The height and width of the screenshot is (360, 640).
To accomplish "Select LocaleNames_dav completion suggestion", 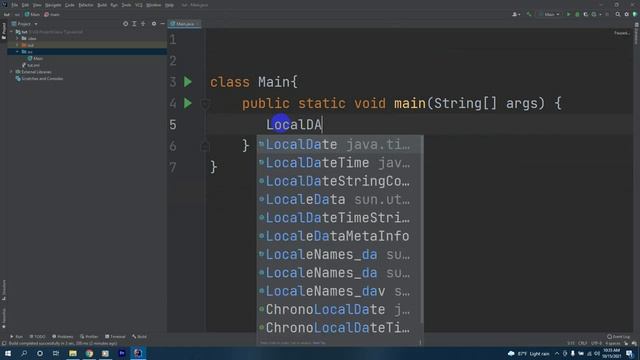I will click(338, 291).
